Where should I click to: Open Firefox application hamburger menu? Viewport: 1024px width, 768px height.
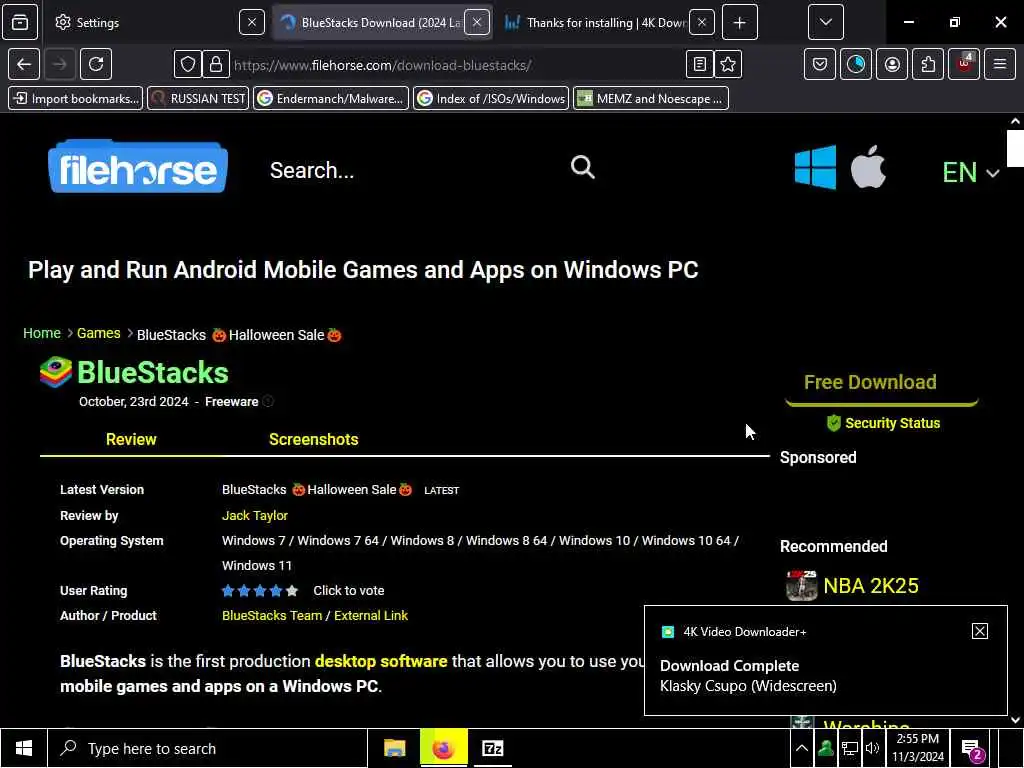pos(1000,64)
